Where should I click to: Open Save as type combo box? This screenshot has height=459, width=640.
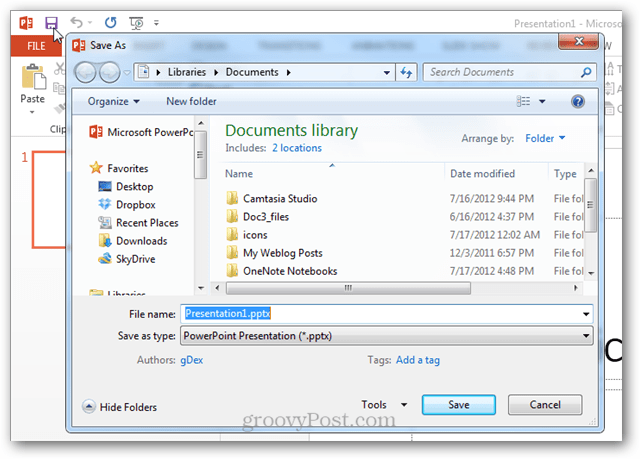[x=387, y=336]
